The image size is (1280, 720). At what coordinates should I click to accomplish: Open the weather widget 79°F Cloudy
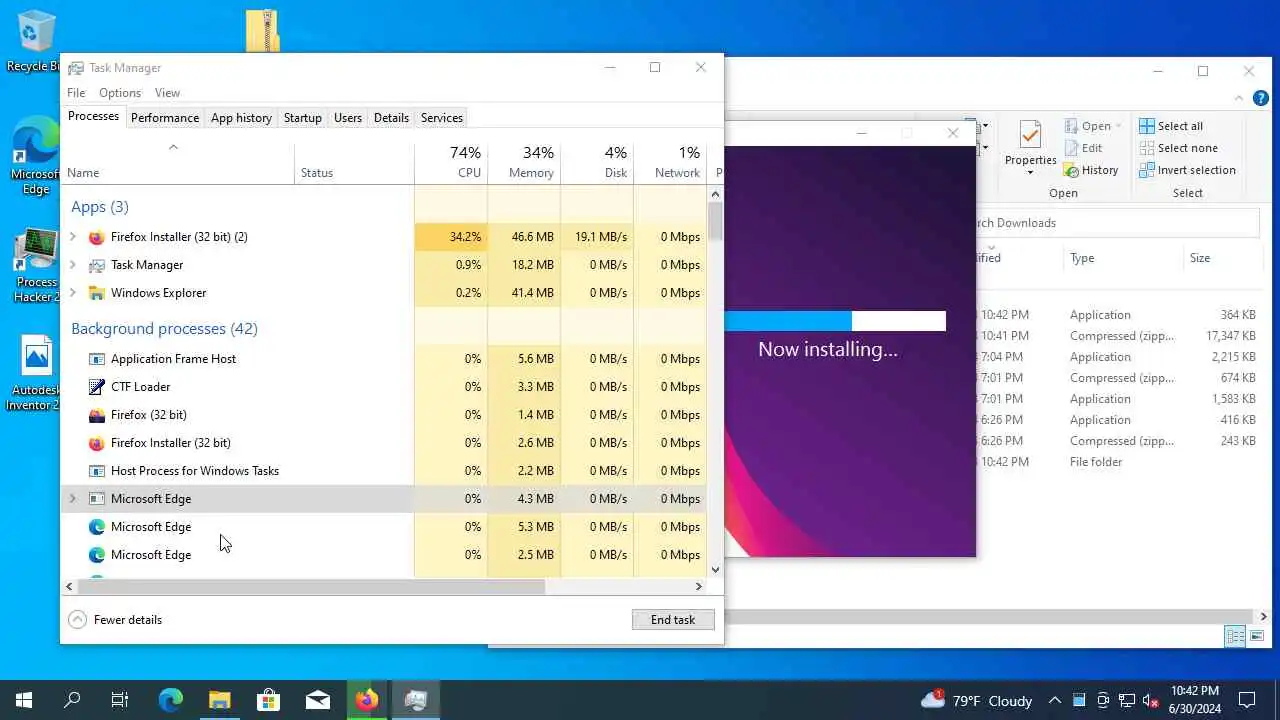pos(976,700)
